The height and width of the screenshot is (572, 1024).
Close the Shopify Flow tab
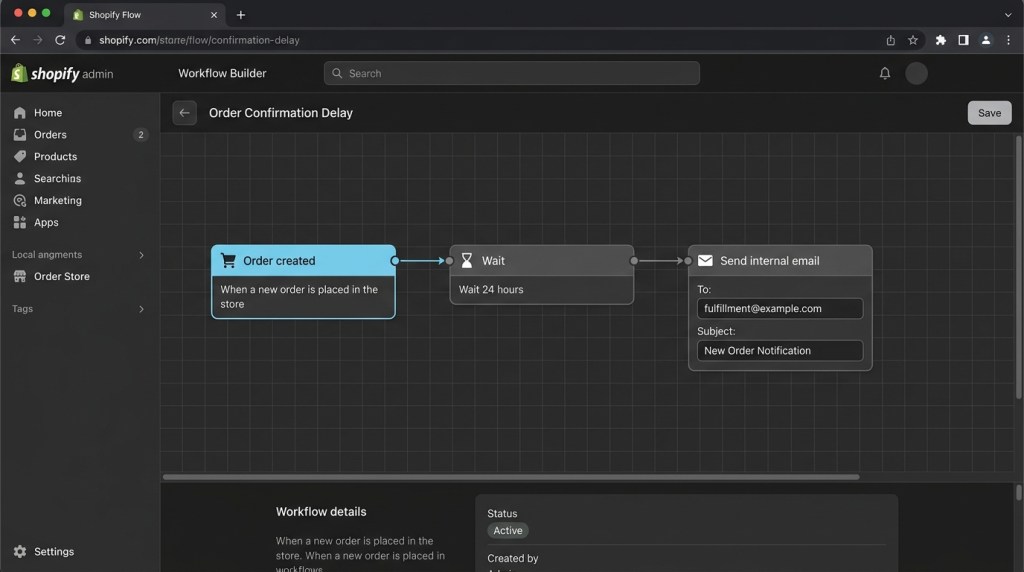[214, 14]
